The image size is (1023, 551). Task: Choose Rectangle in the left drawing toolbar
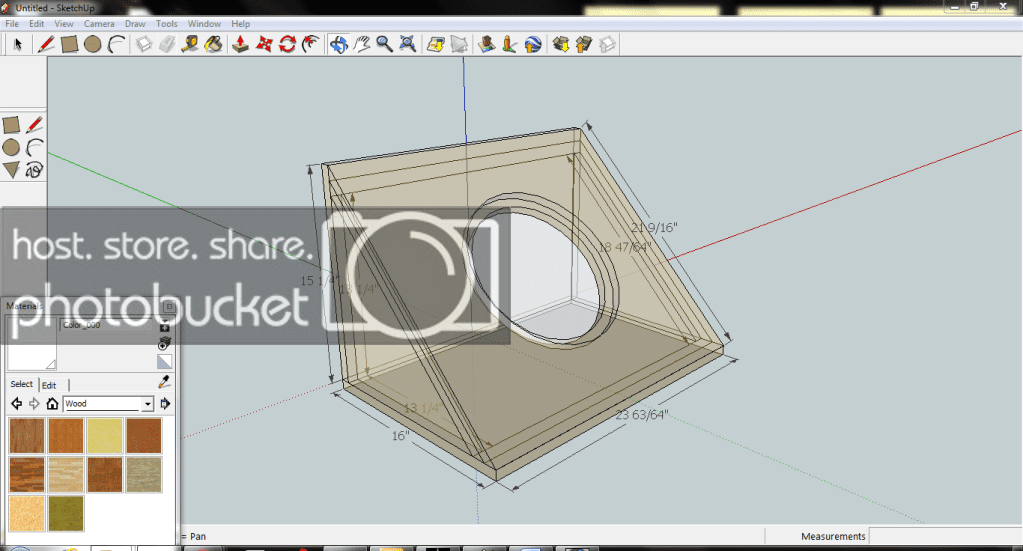click(x=11, y=125)
